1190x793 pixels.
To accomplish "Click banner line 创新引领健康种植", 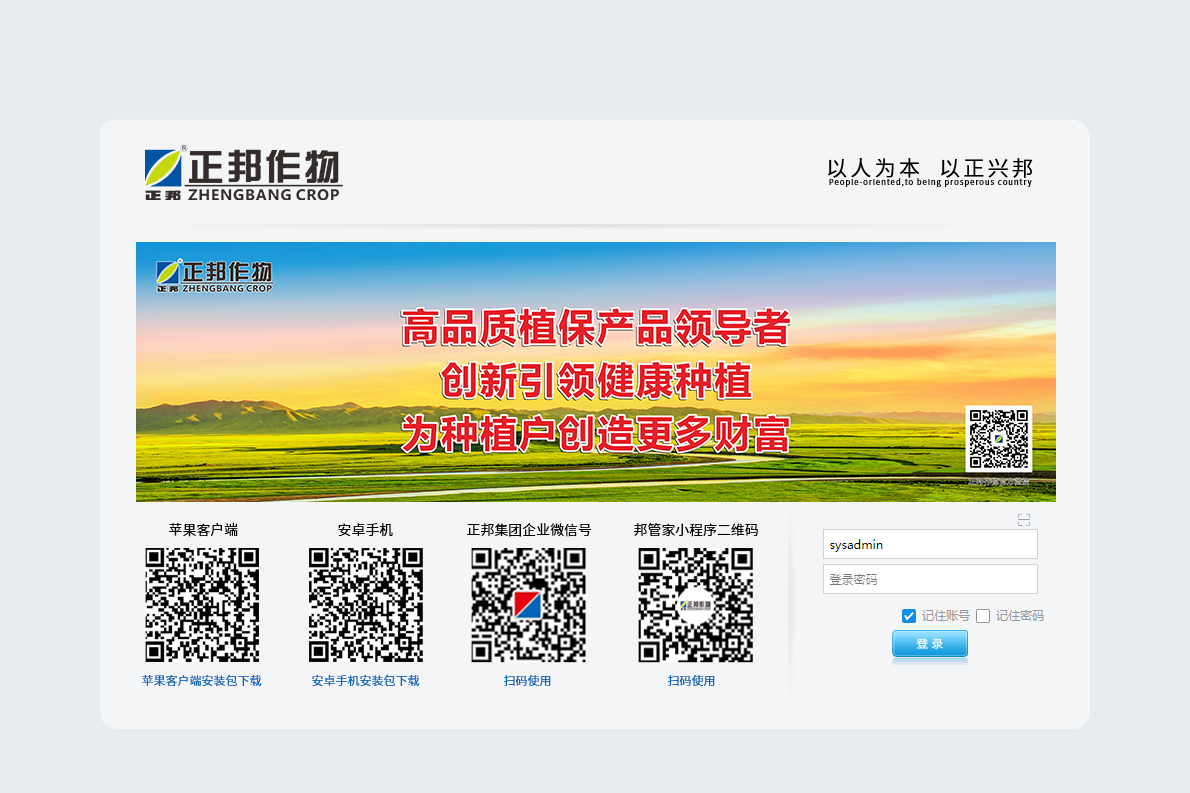I will 596,381.
